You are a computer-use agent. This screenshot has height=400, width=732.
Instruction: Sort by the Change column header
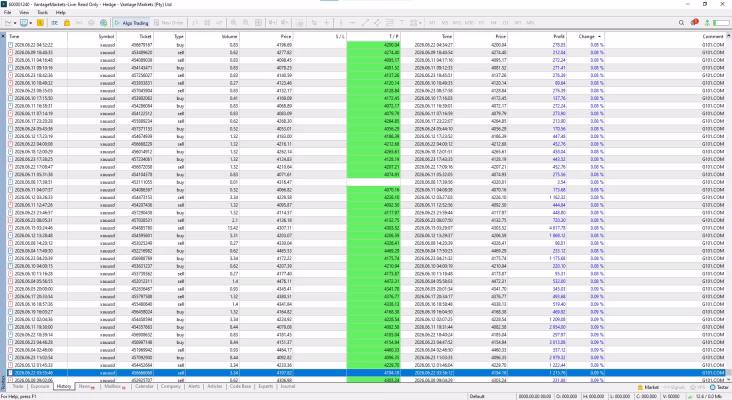(586, 36)
